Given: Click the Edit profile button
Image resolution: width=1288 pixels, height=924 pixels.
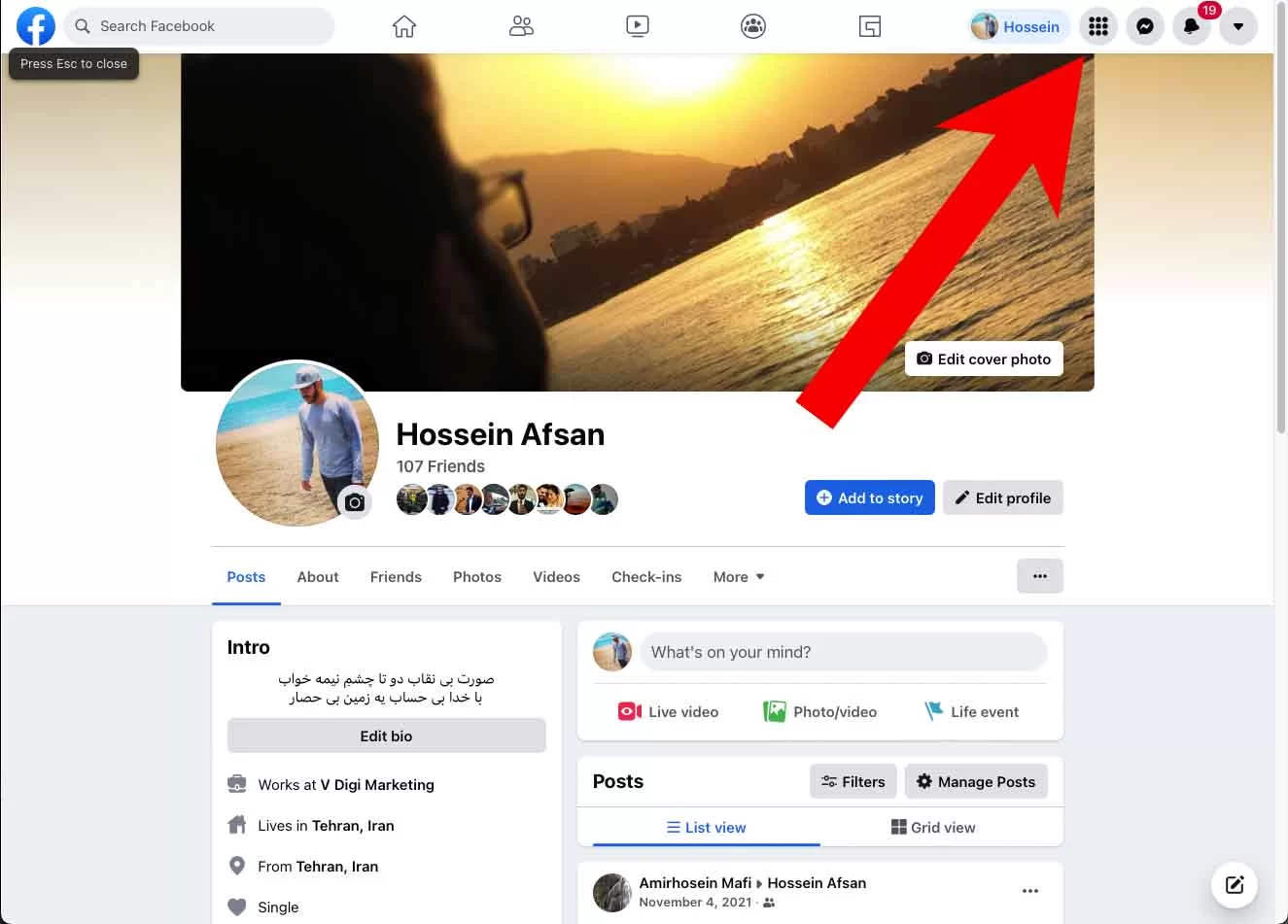Looking at the screenshot, I should tap(1003, 497).
